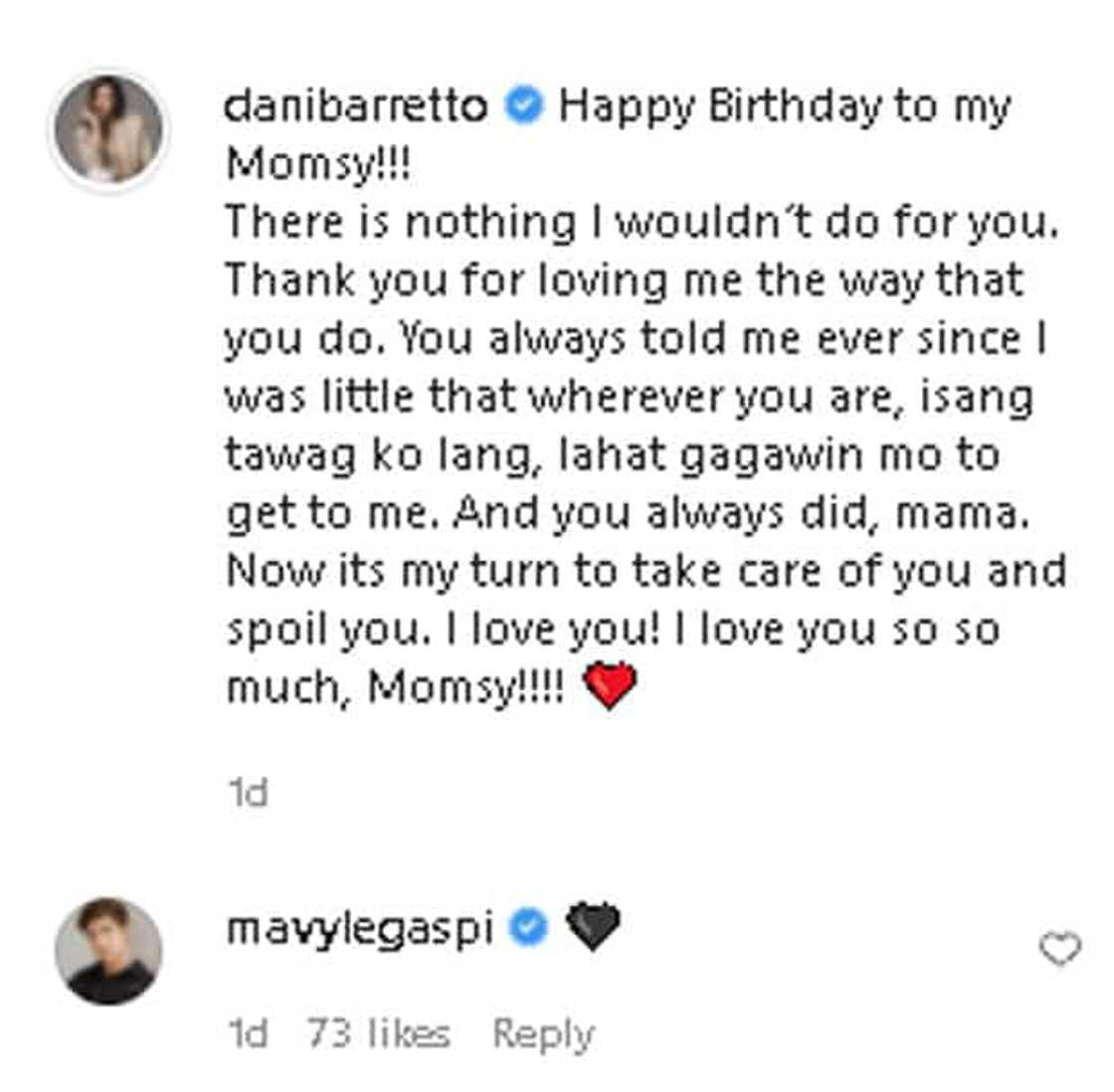Click the black heart emoji in mavylegaspi's comment

pos(593,927)
